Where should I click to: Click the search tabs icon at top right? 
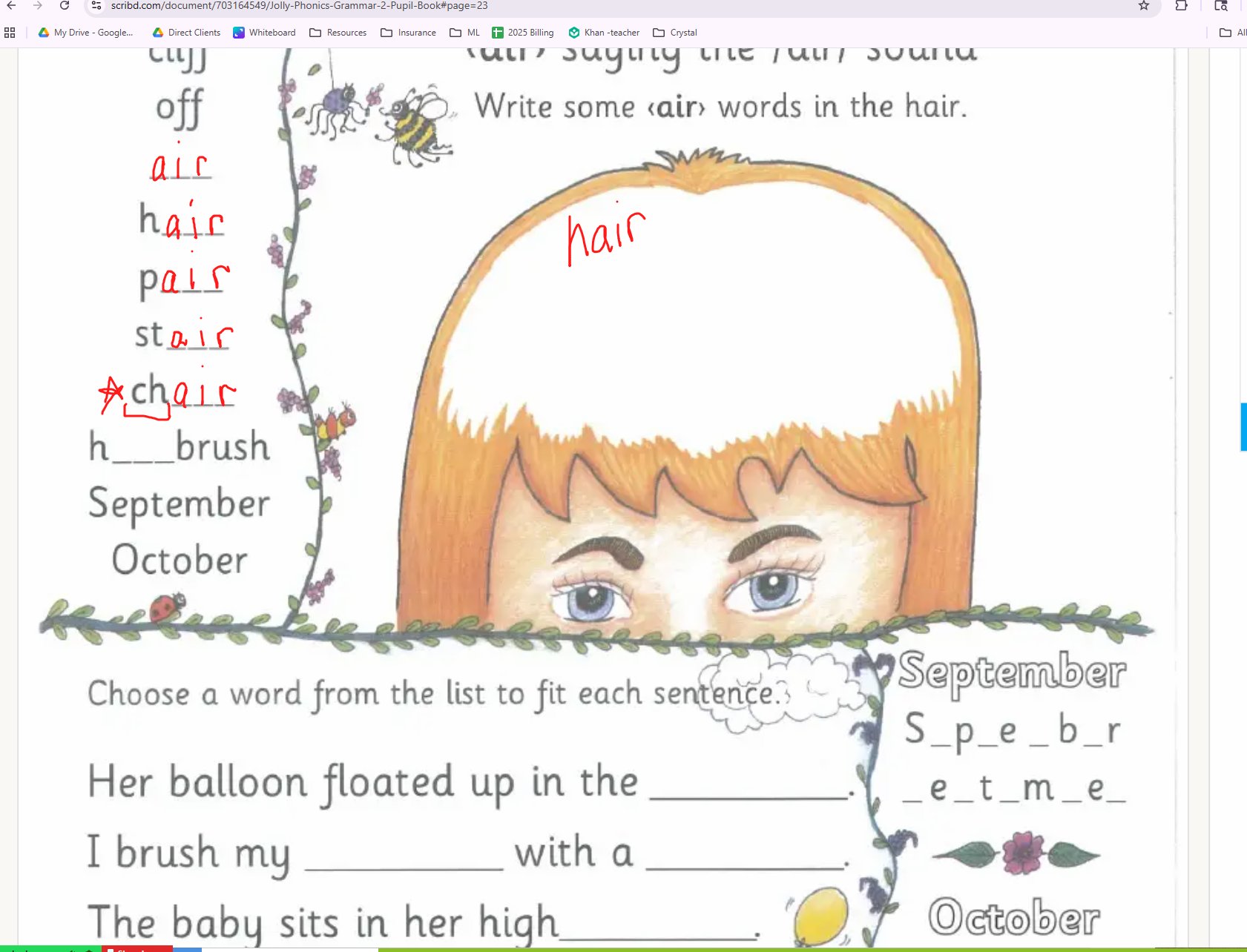[x=1221, y=6]
